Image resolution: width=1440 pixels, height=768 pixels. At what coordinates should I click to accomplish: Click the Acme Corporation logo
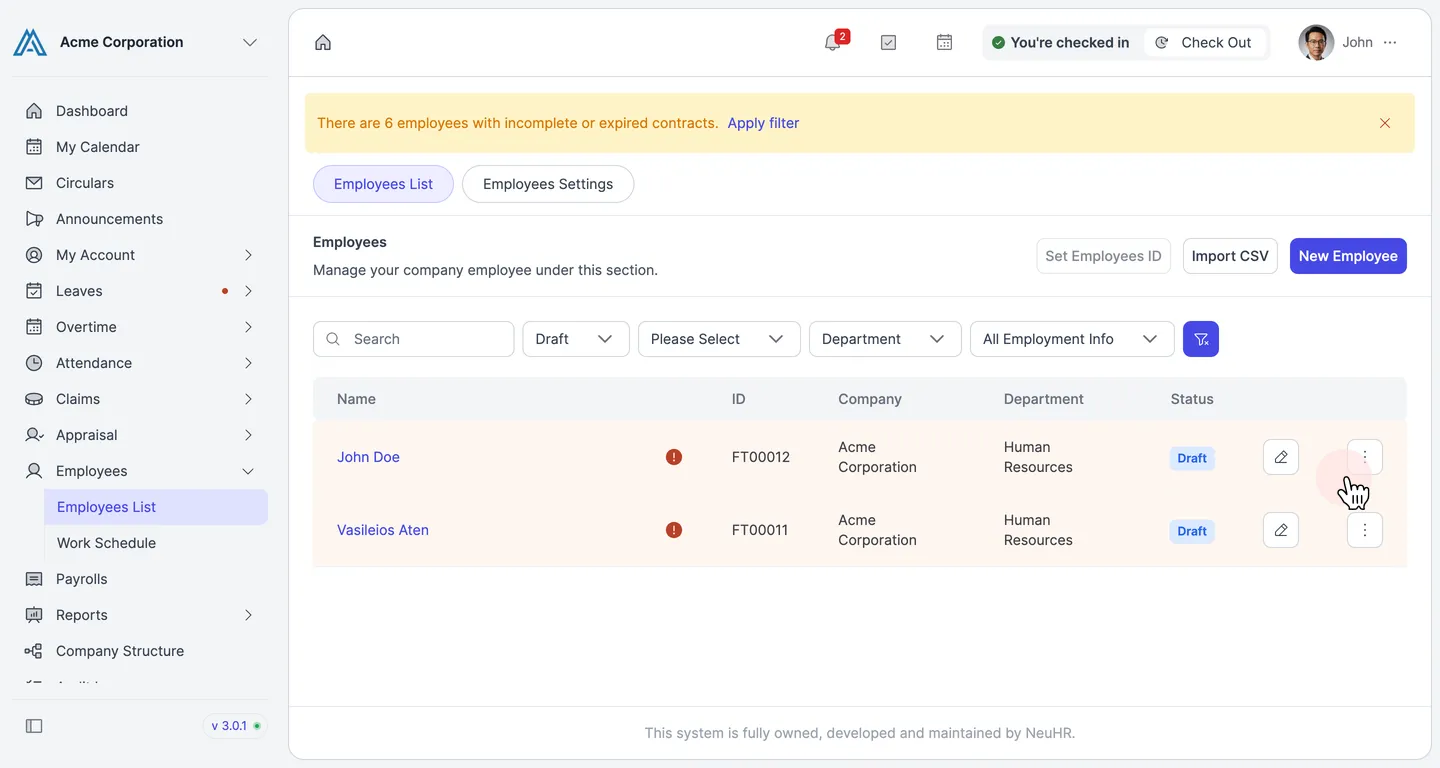coord(30,42)
